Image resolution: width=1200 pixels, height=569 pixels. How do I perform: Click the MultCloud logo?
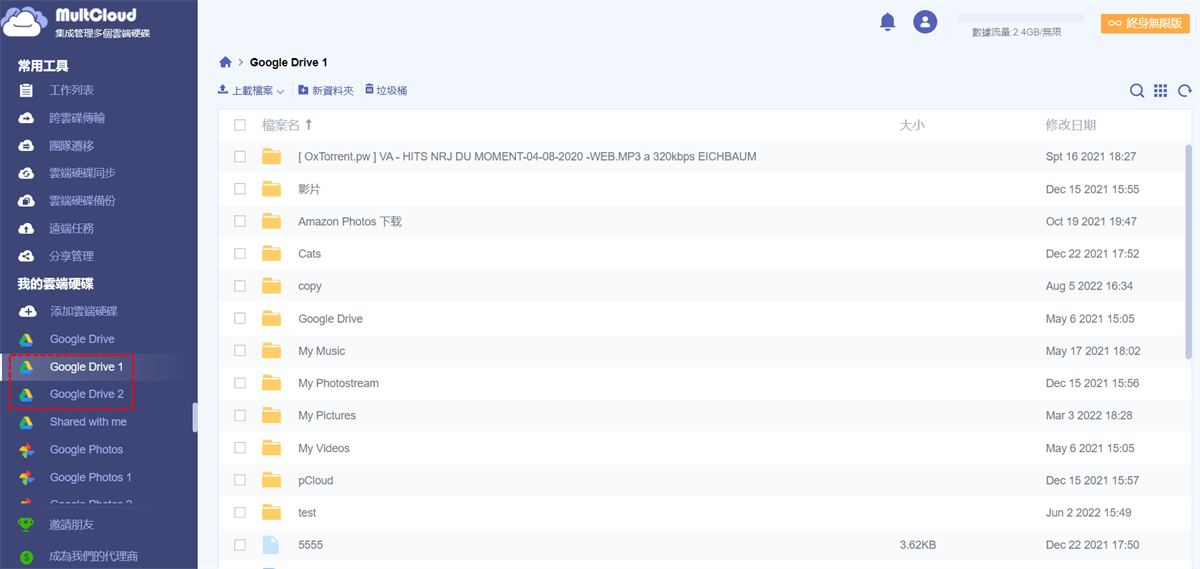pos(78,23)
